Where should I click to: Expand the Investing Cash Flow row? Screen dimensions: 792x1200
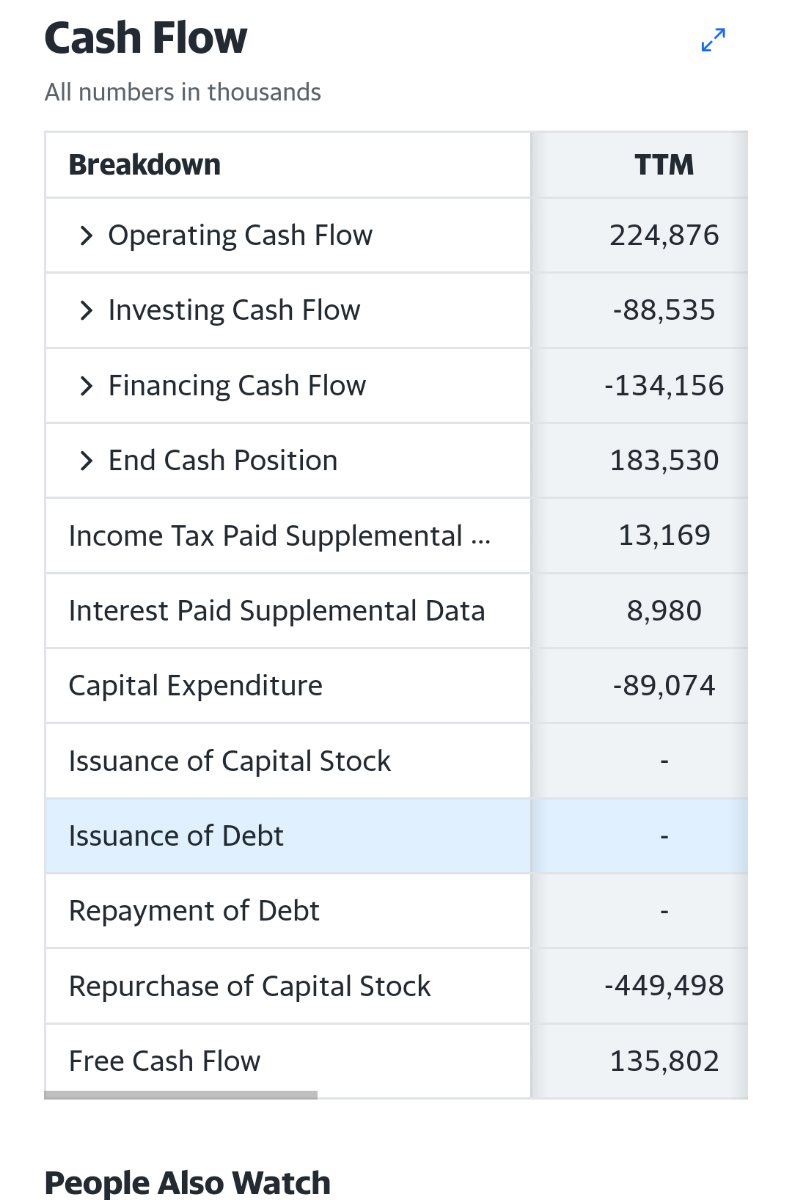[x=87, y=311]
